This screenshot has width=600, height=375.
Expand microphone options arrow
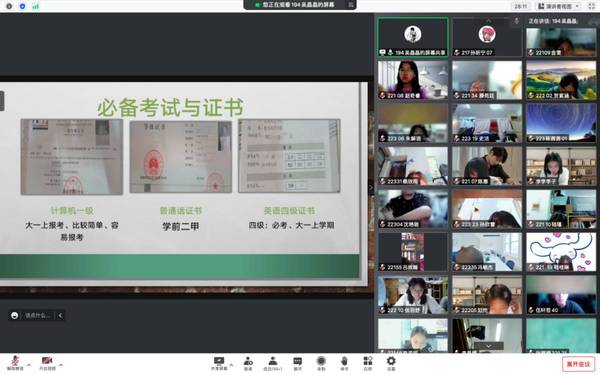click(x=29, y=365)
